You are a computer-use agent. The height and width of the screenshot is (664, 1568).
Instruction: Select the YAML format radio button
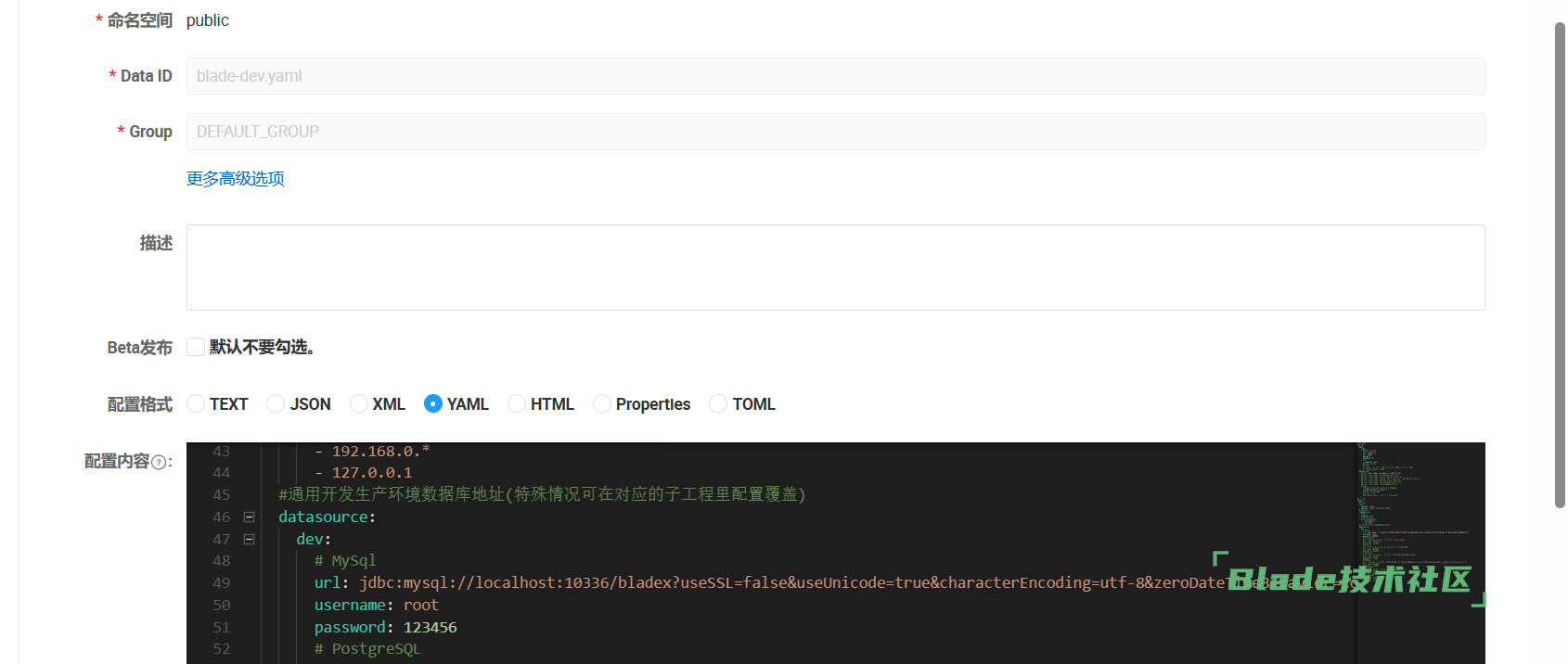tap(433, 403)
